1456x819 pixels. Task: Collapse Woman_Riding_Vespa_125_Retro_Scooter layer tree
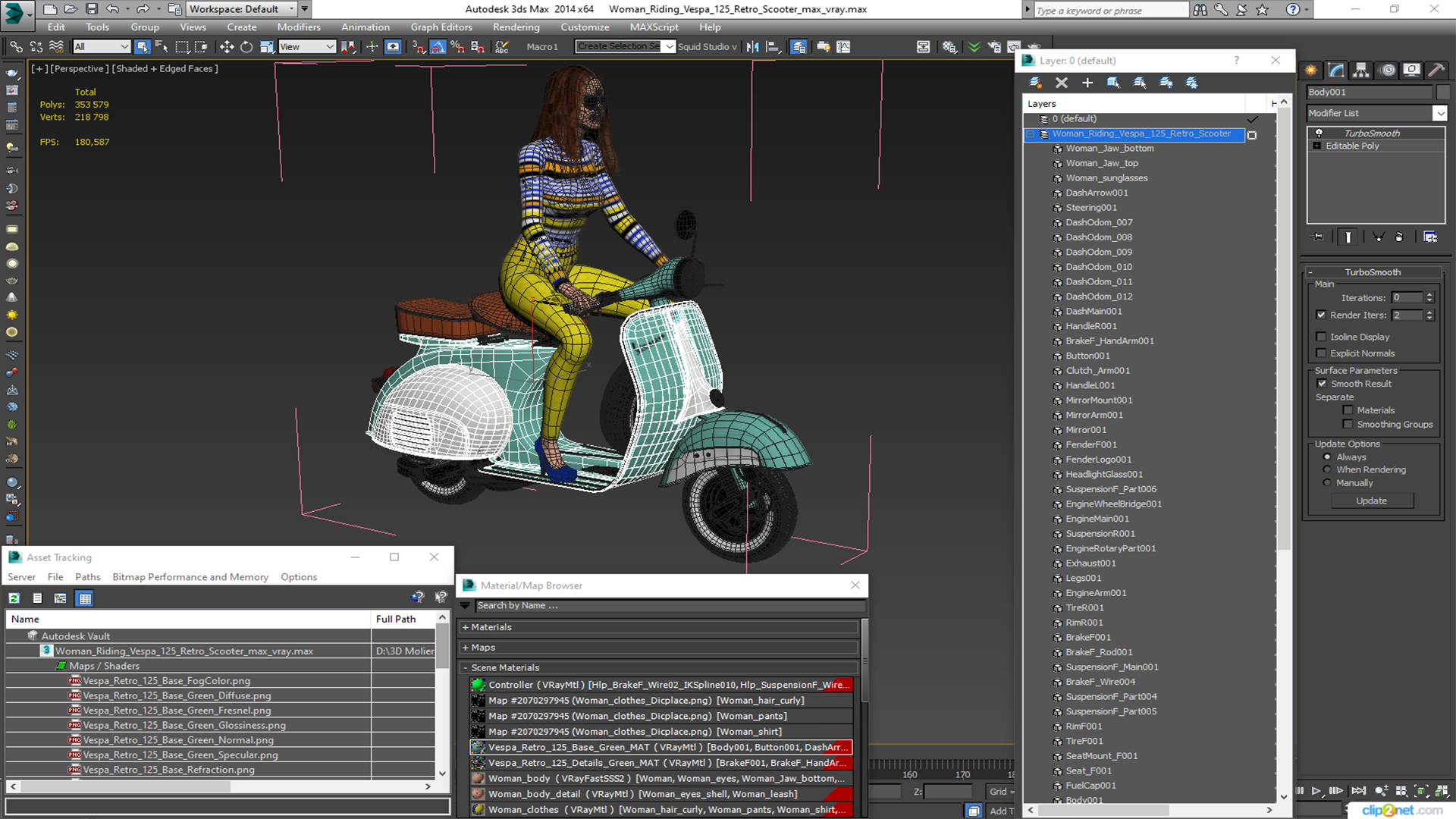[1031, 134]
